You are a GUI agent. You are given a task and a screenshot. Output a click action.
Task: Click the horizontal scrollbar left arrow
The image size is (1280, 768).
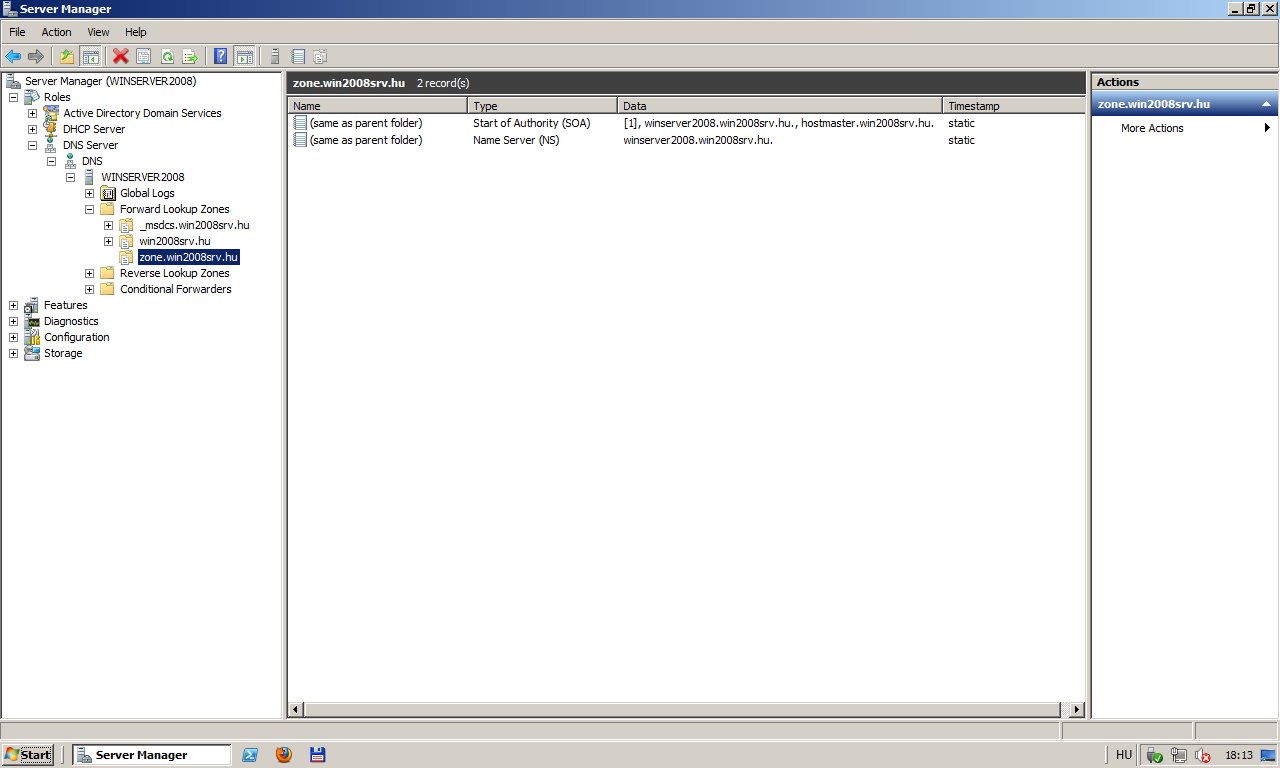(296, 709)
